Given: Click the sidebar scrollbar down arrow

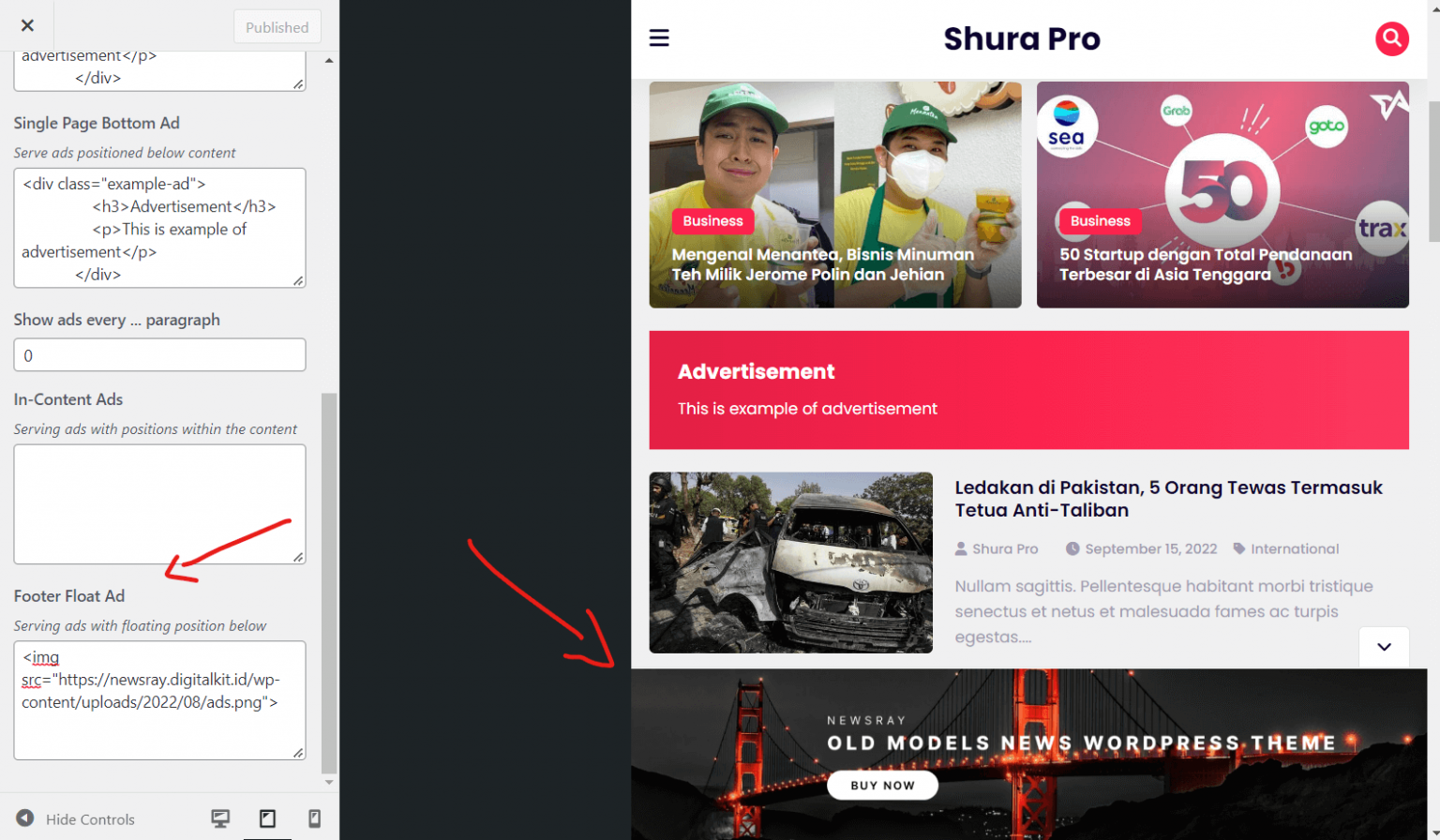Looking at the screenshot, I should click(329, 781).
